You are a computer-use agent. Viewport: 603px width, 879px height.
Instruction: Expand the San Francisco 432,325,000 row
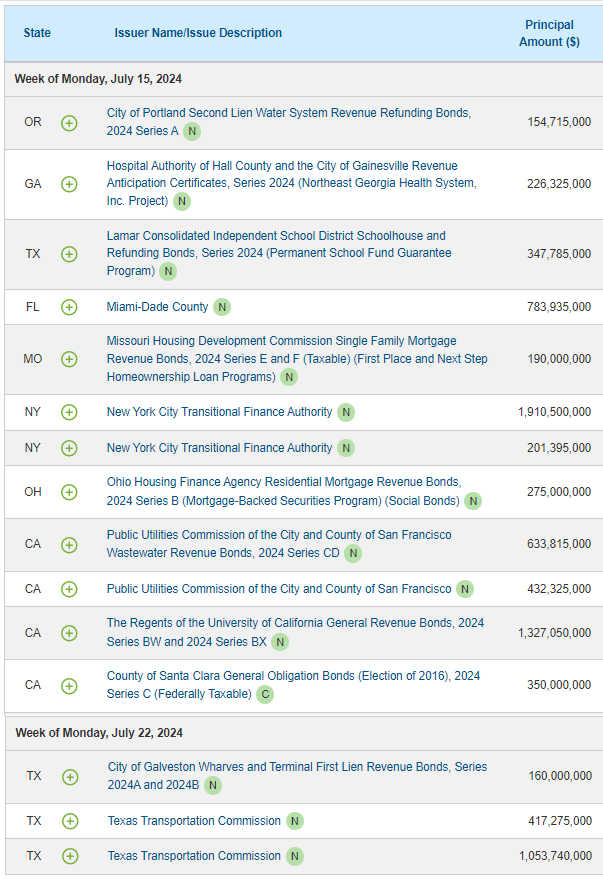[x=69, y=589]
